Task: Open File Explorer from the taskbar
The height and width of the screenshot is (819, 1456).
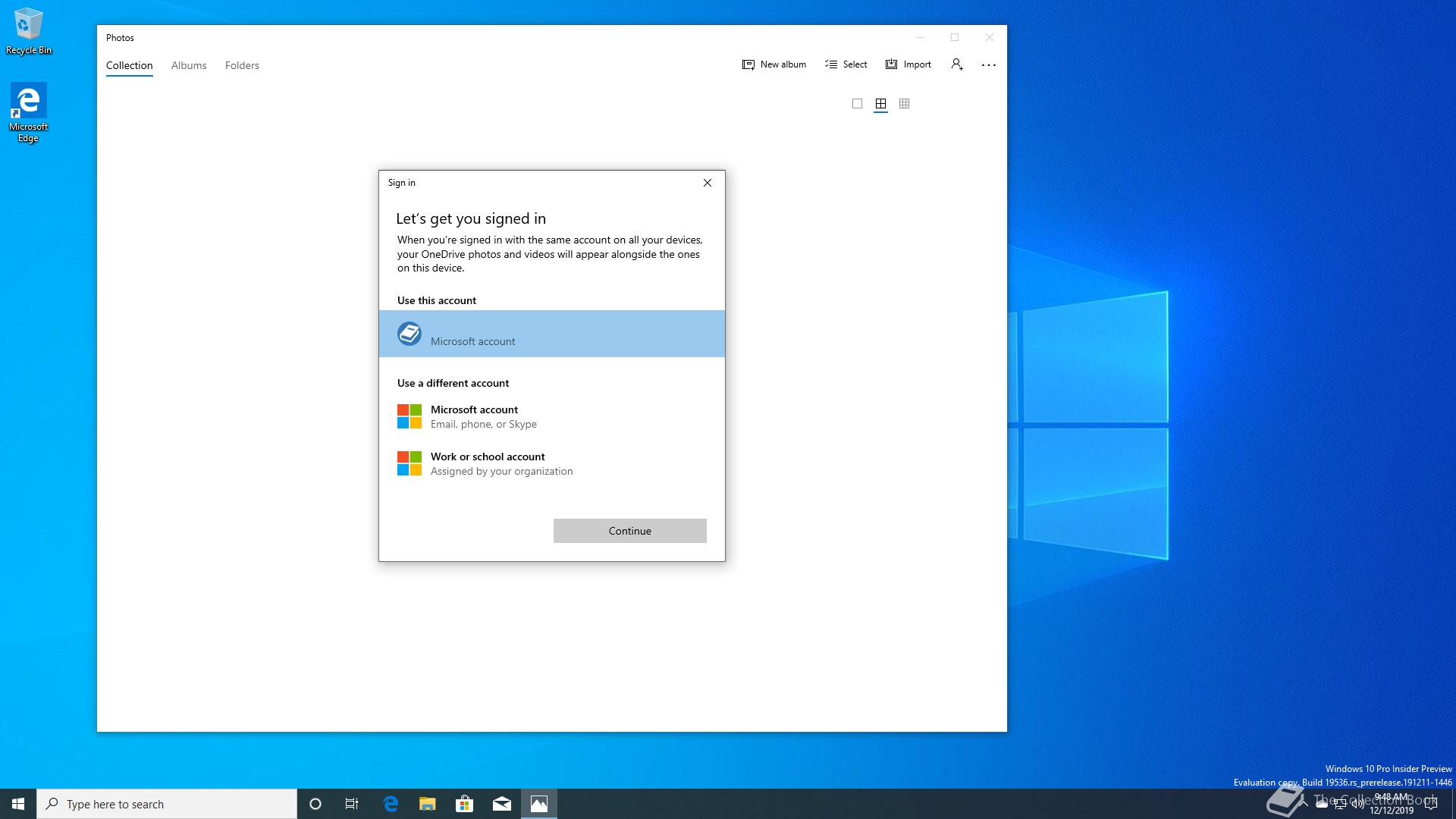Action: pos(428,804)
